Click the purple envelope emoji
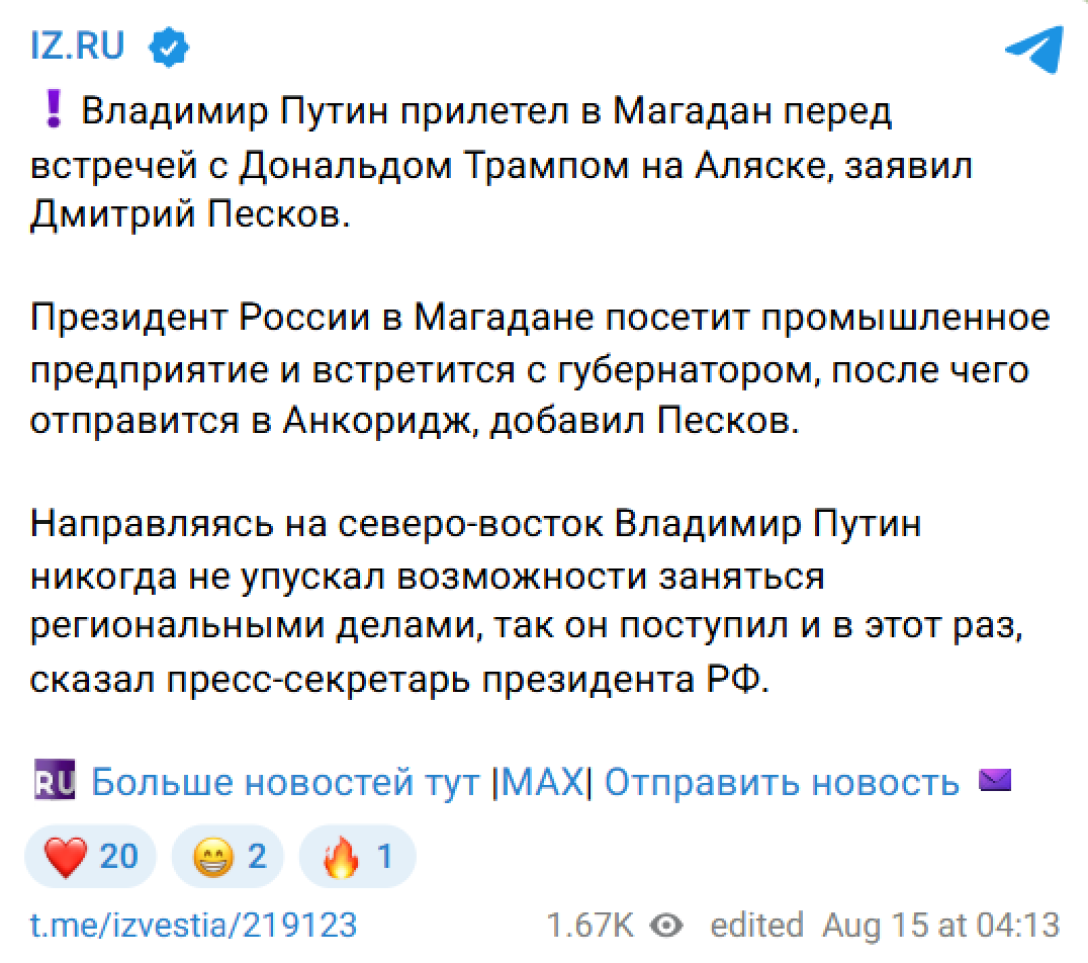The width and height of the screenshot is (1088, 963). [x=995, y=780]
